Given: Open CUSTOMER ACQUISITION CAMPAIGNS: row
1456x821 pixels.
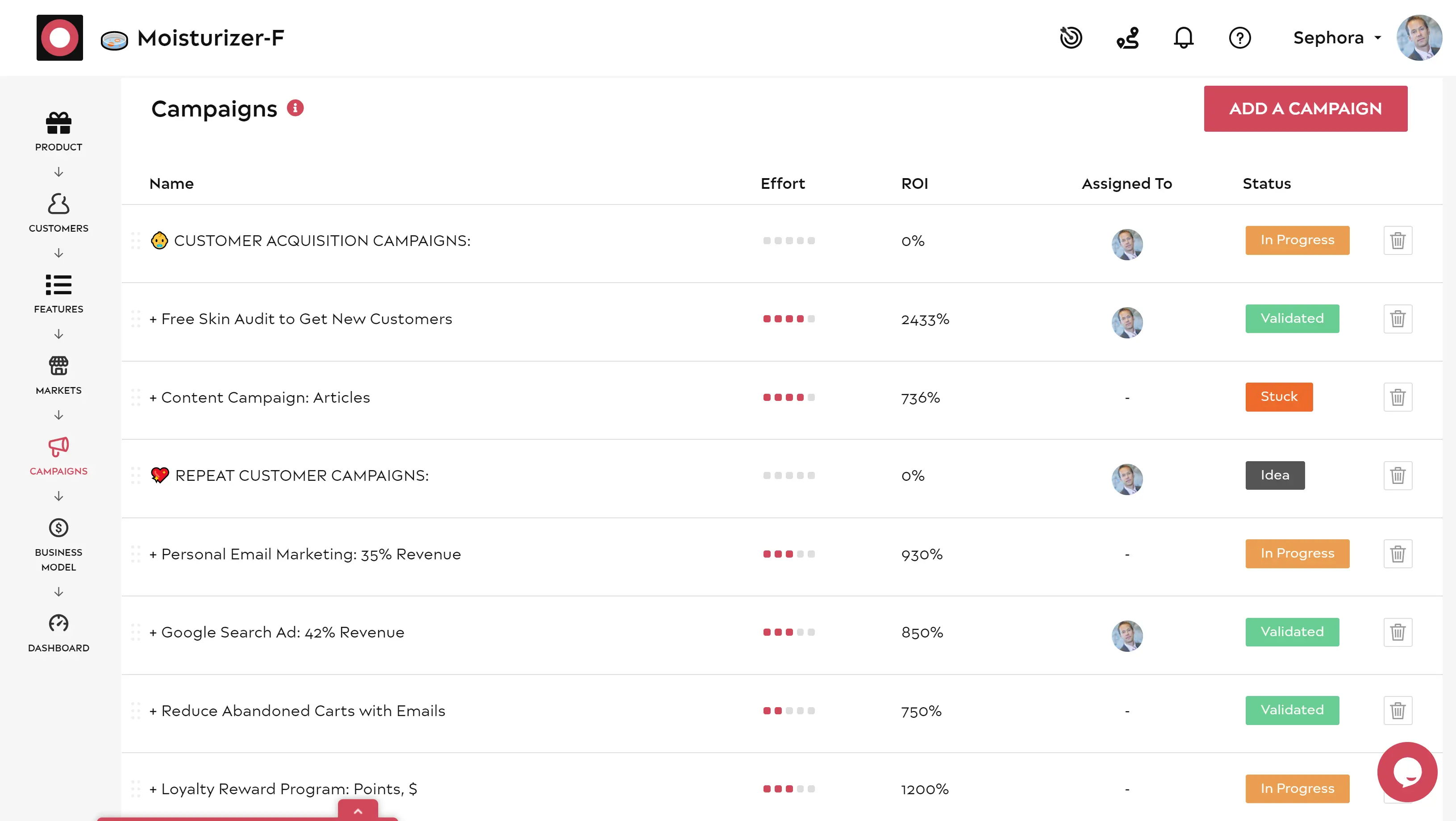Looking at the screenshot, I should click(310, 241).
